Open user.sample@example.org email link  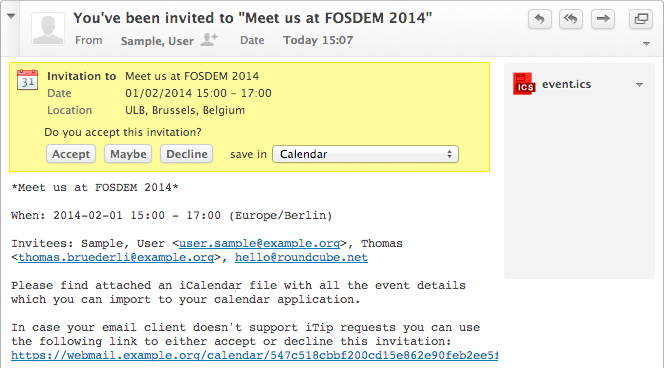point(260,243)
